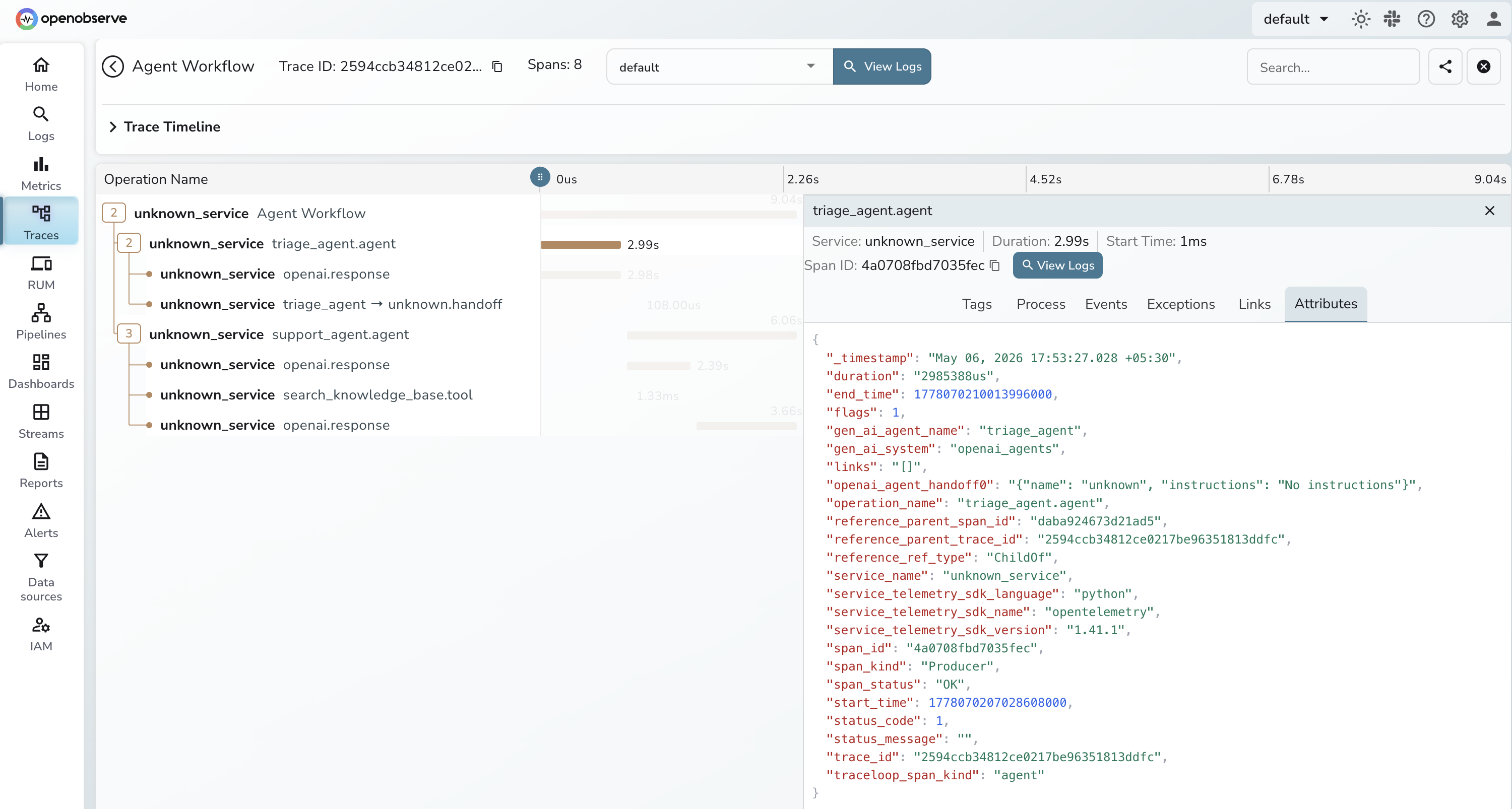Open the Help menu icon

(1426, 19)
